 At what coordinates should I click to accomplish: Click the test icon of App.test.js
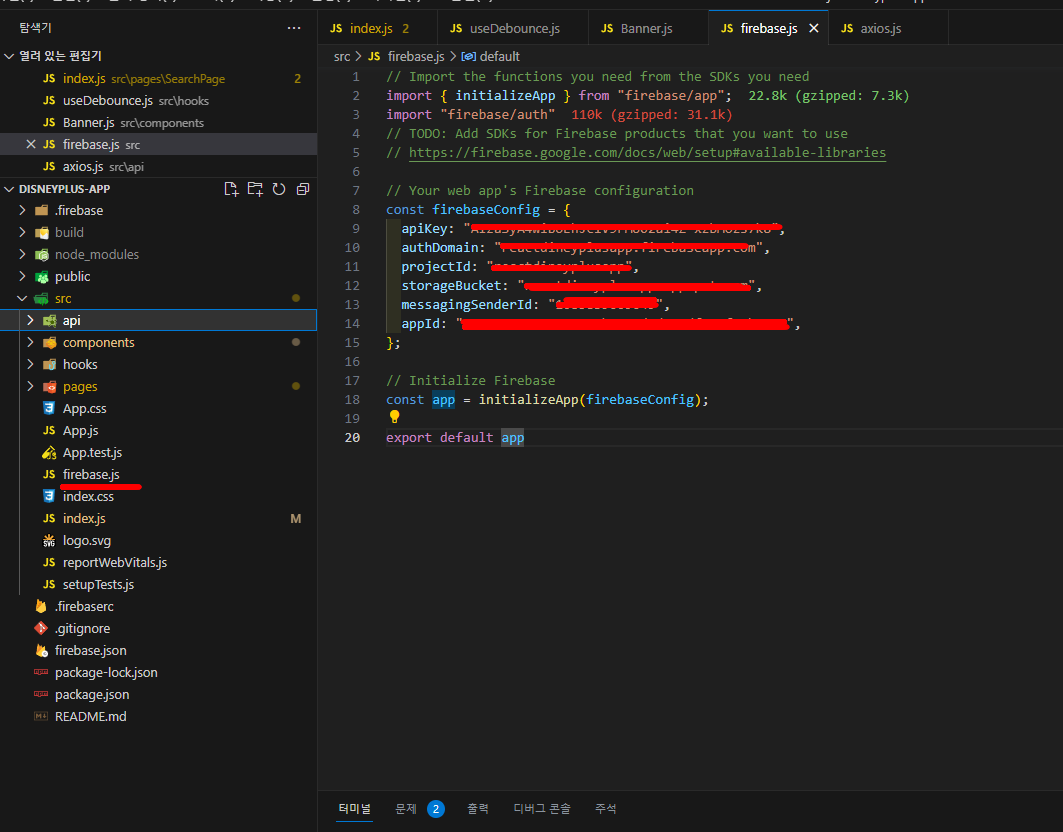tap(49, 452)
